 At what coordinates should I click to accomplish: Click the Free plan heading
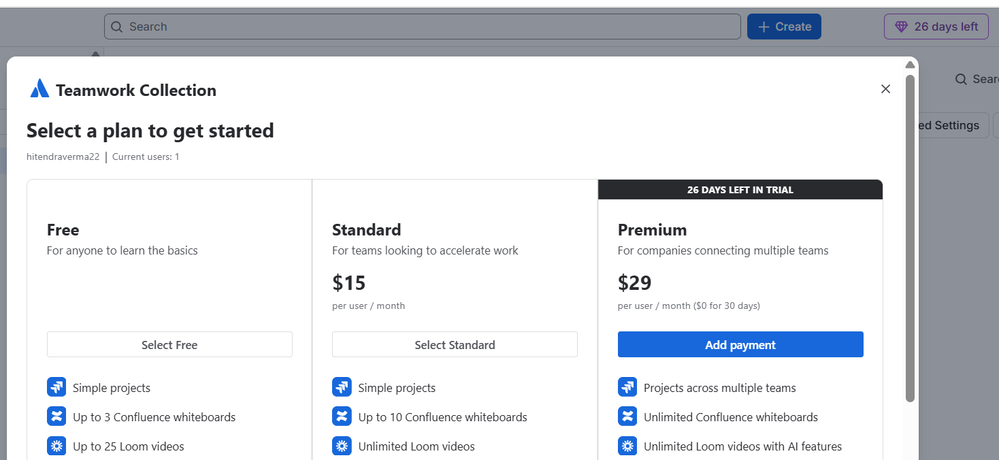pyautogui.click(x=63, y=229)
